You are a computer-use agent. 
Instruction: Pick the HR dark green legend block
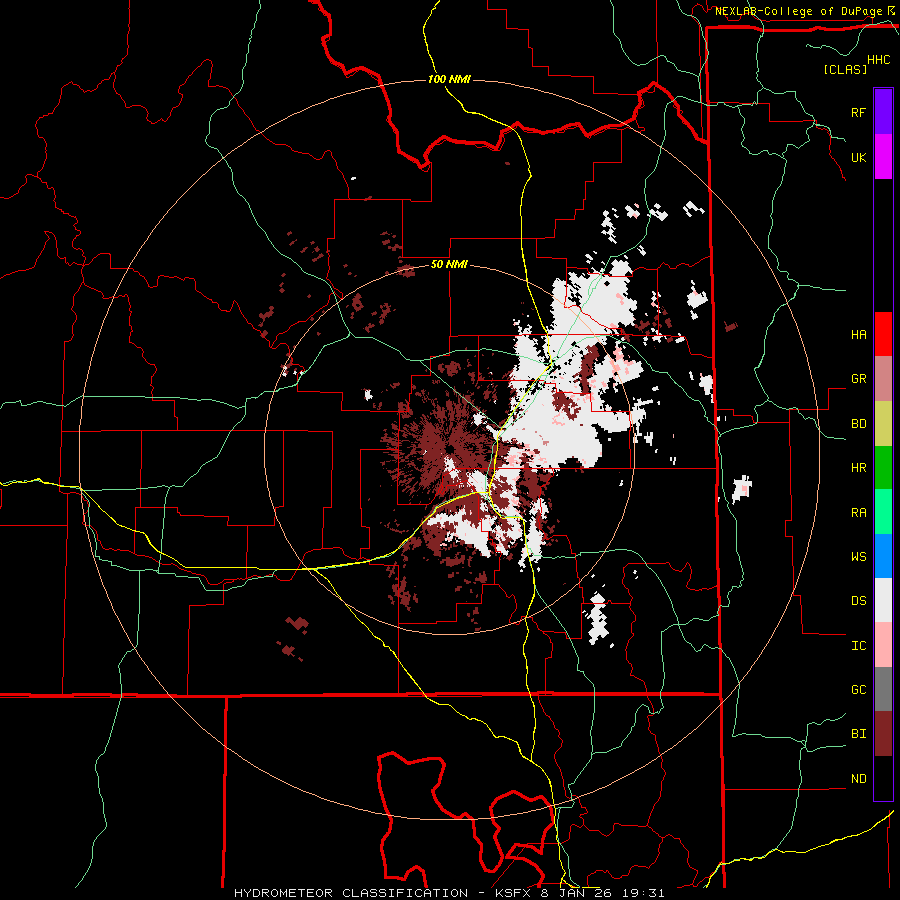883,467
